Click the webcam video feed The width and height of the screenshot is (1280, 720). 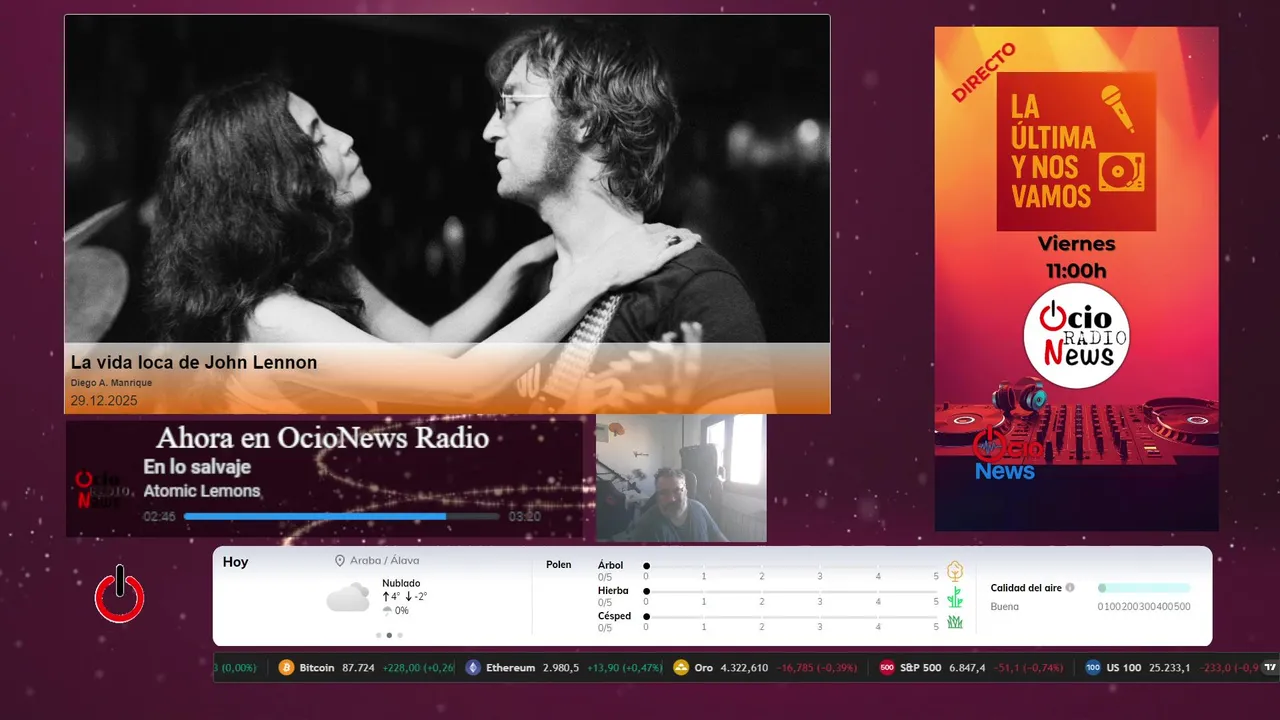click(681, 478)
